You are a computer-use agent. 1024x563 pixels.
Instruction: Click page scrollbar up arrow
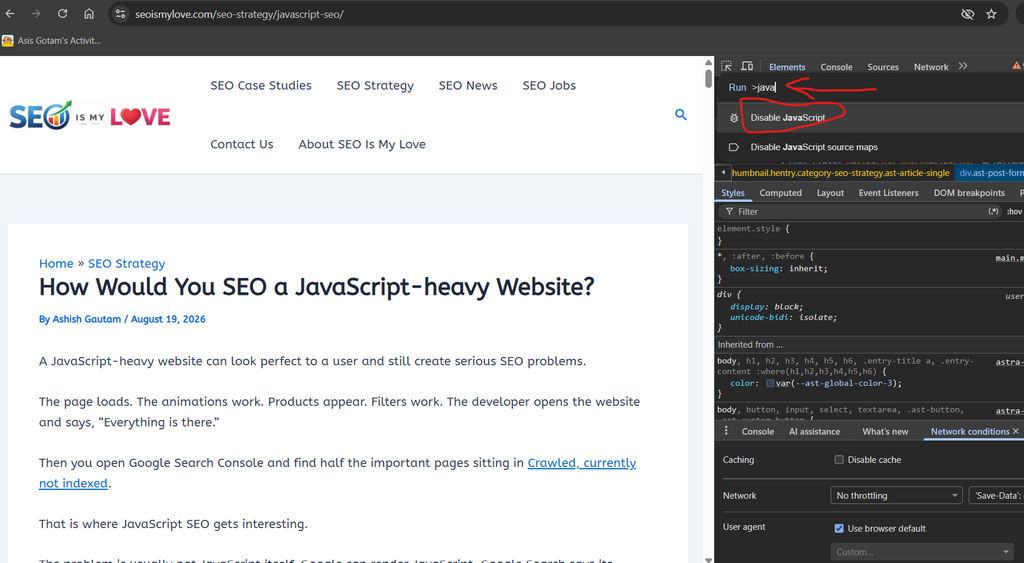point(708,63)
